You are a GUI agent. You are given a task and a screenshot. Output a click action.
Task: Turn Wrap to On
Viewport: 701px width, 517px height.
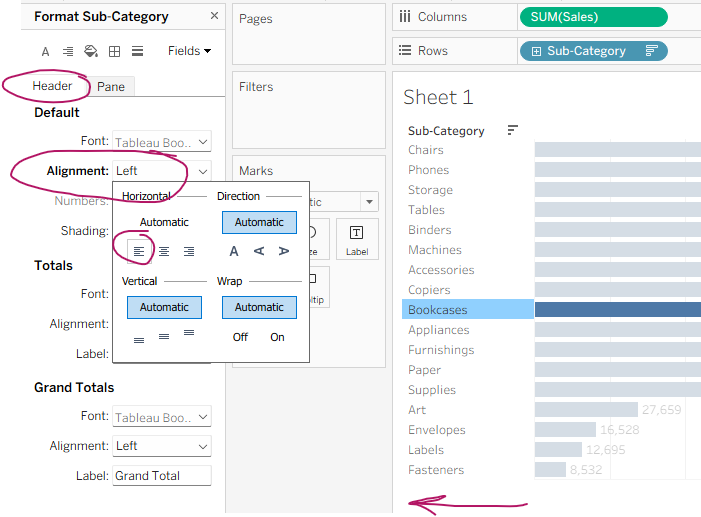click(x=277, y=337)
